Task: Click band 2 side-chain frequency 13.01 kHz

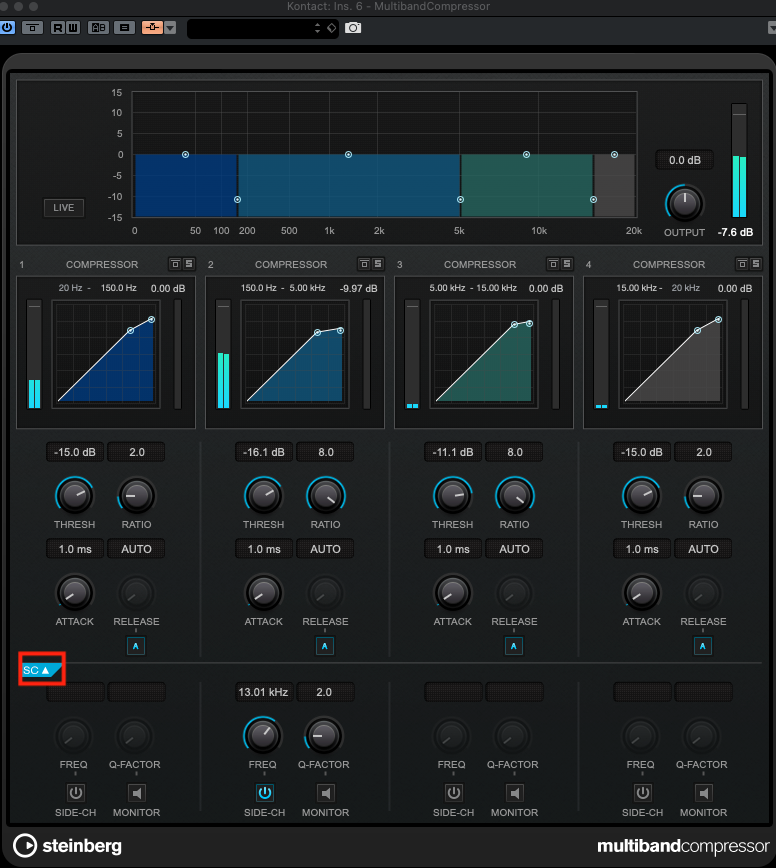Action: tap(263, 693)
